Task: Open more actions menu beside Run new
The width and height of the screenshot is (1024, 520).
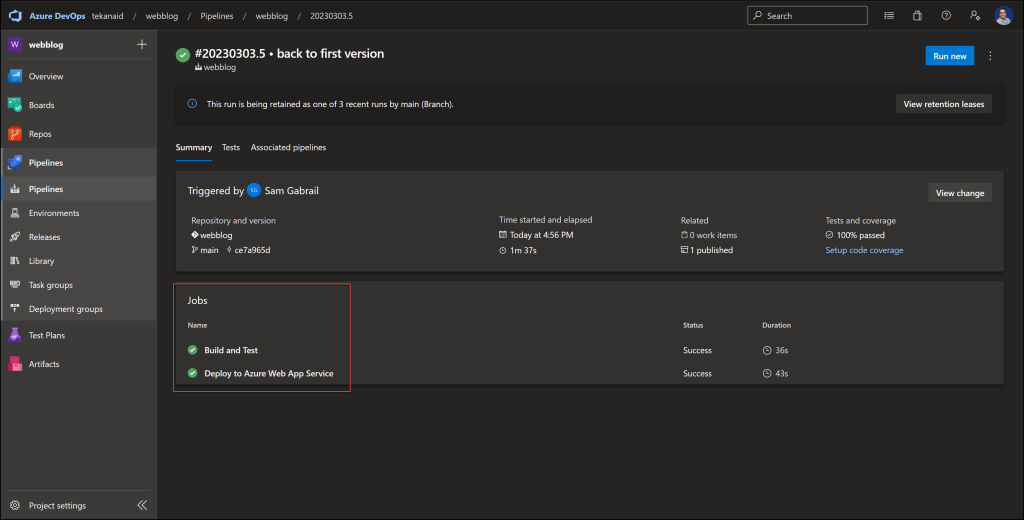Action: [991, 56]
